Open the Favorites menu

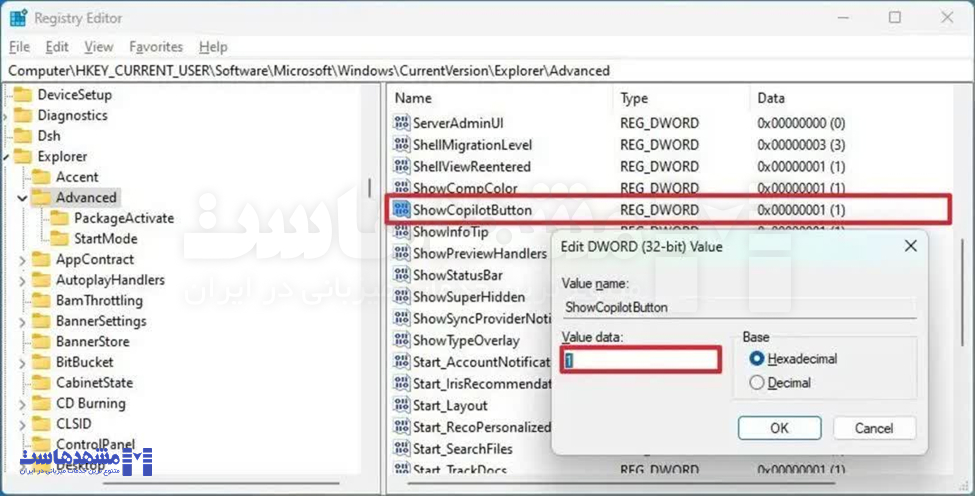click(156, 47)
